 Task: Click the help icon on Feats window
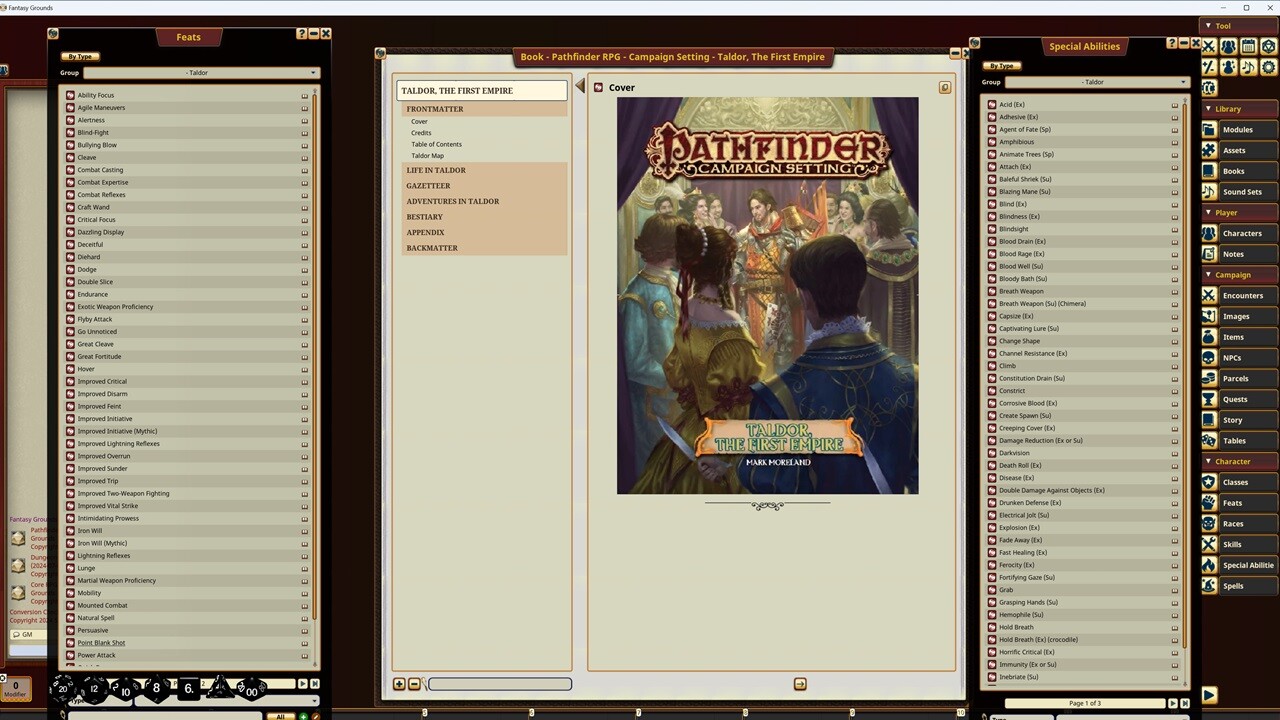click(301, 34)
